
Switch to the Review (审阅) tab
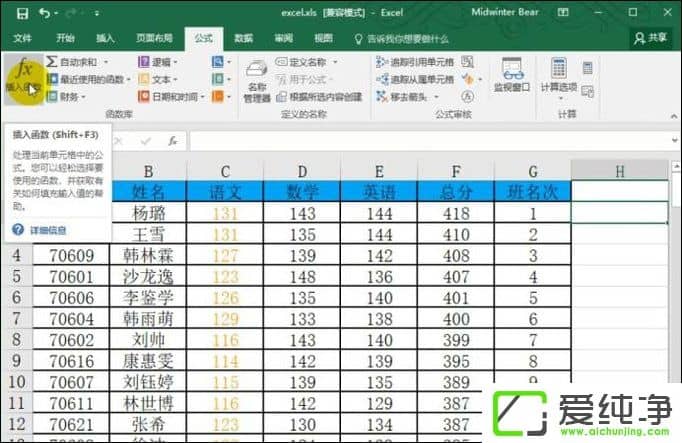[x=284, y=38]
